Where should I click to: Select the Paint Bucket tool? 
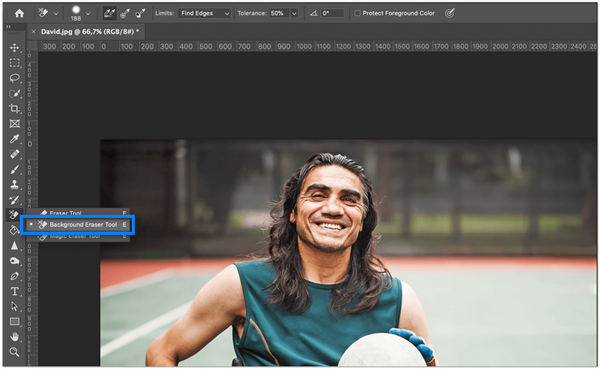15,230
